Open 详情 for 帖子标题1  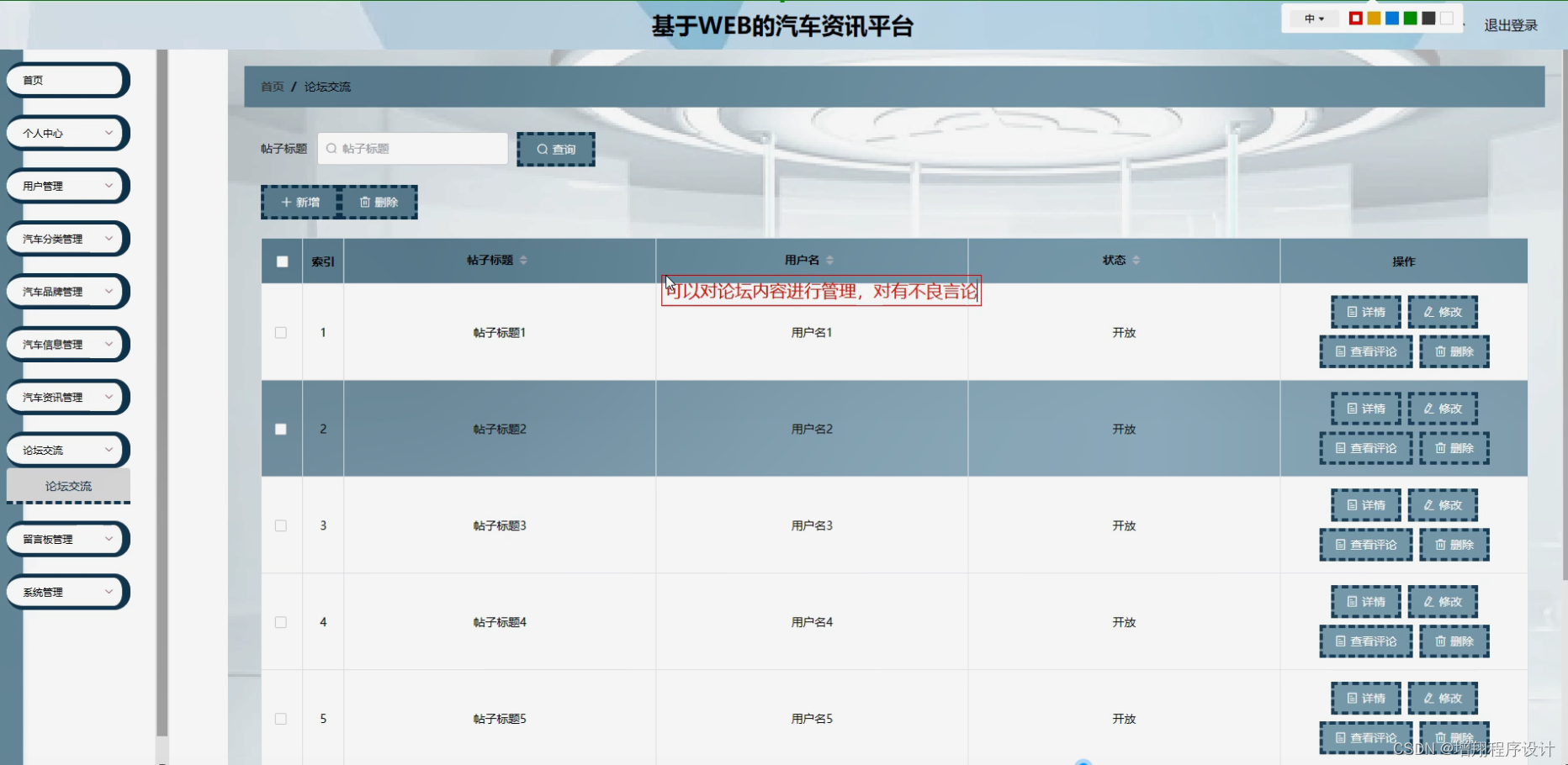[x=1365, y=311]
